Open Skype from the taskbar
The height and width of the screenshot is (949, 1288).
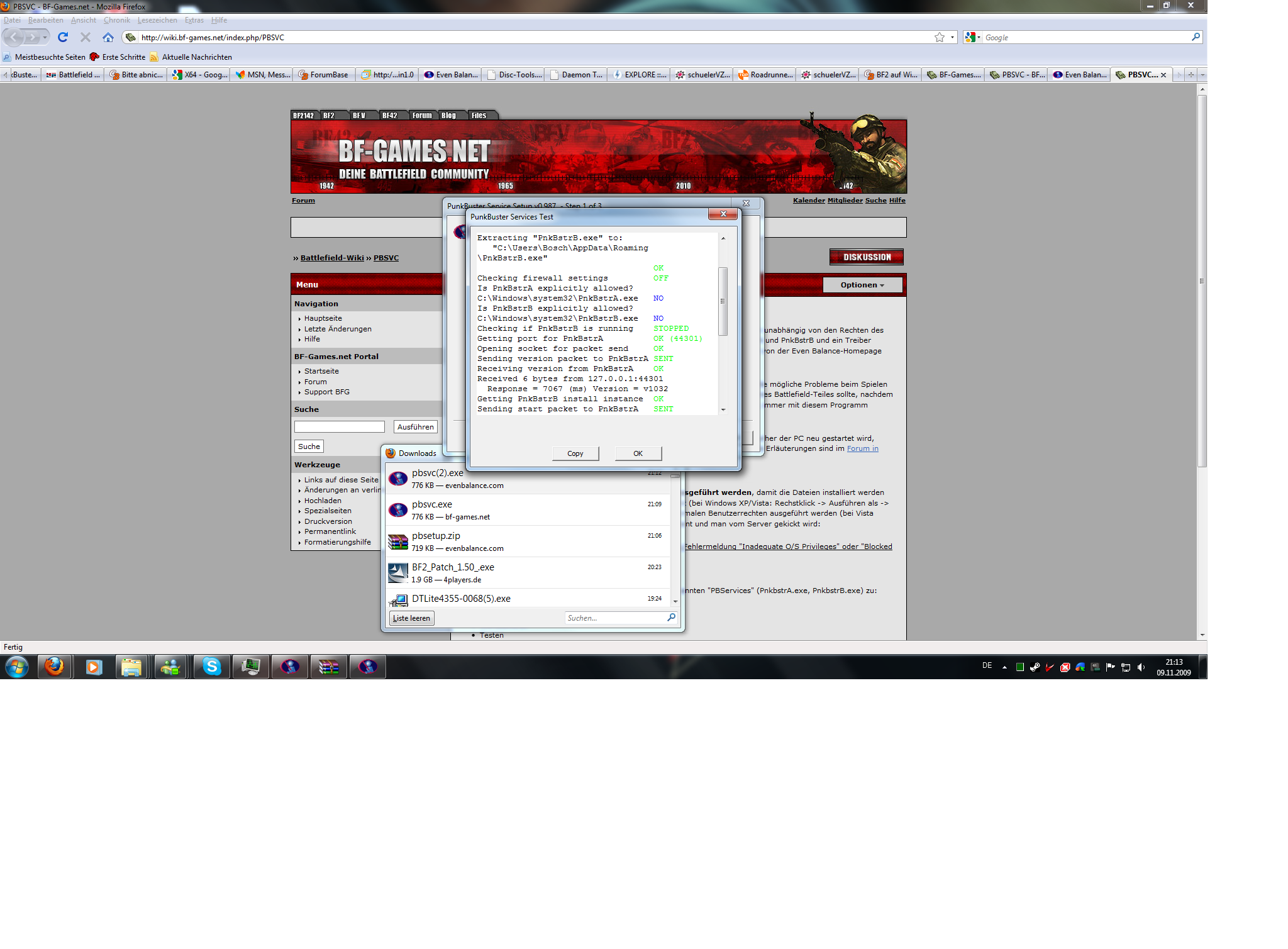pos(212,667)
